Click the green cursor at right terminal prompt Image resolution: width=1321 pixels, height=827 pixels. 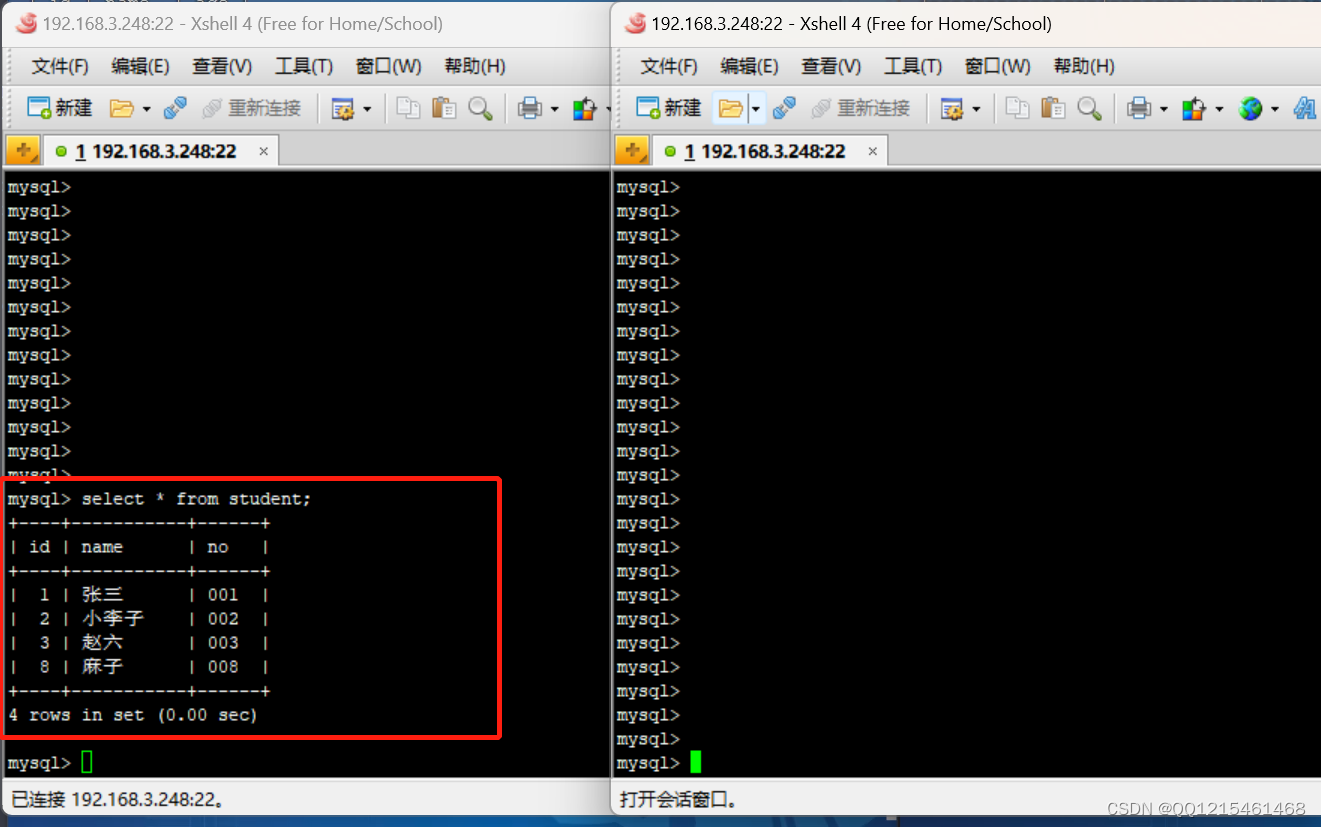(x=696, y=763)
